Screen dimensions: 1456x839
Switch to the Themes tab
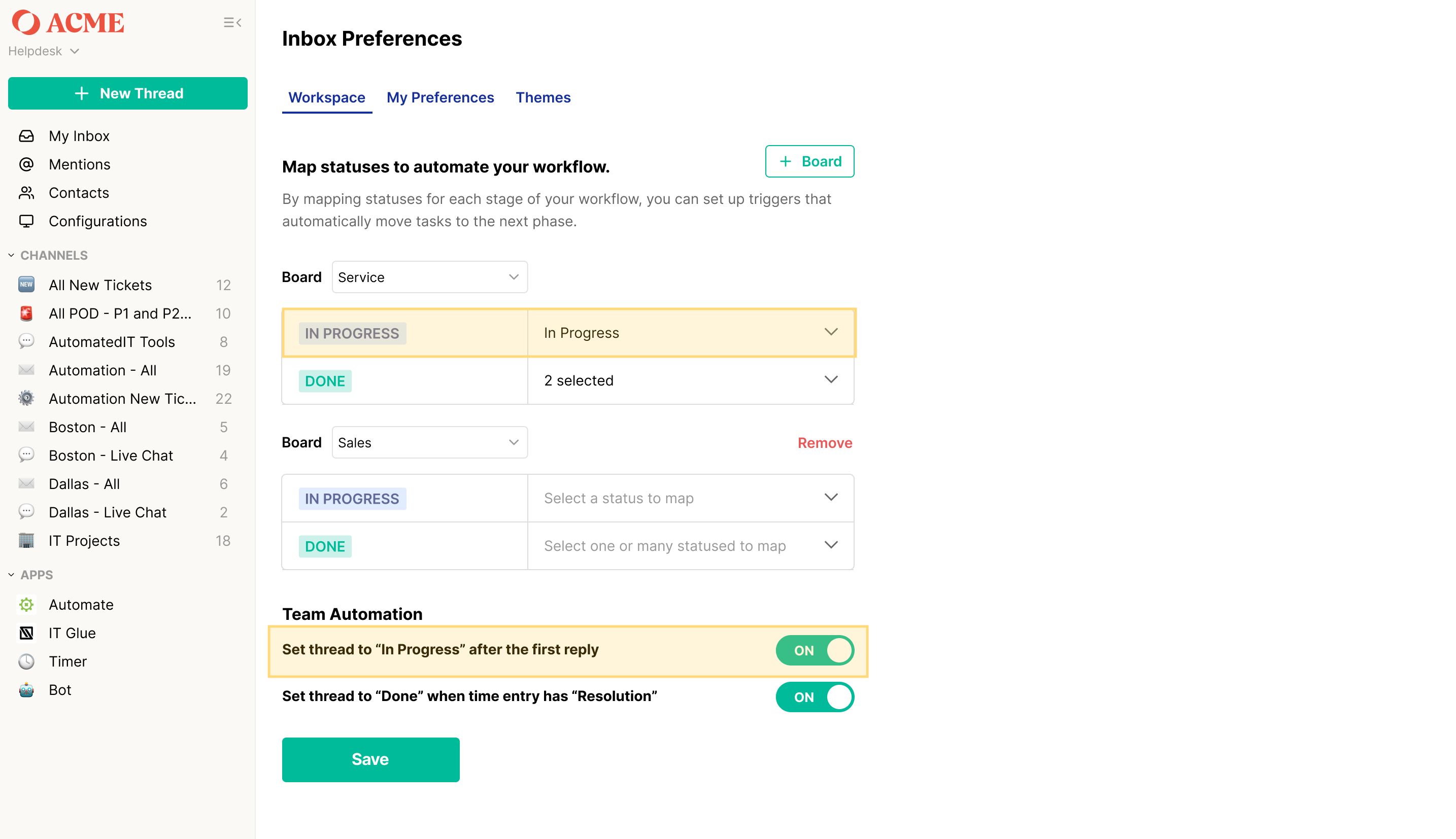point(543,97)
